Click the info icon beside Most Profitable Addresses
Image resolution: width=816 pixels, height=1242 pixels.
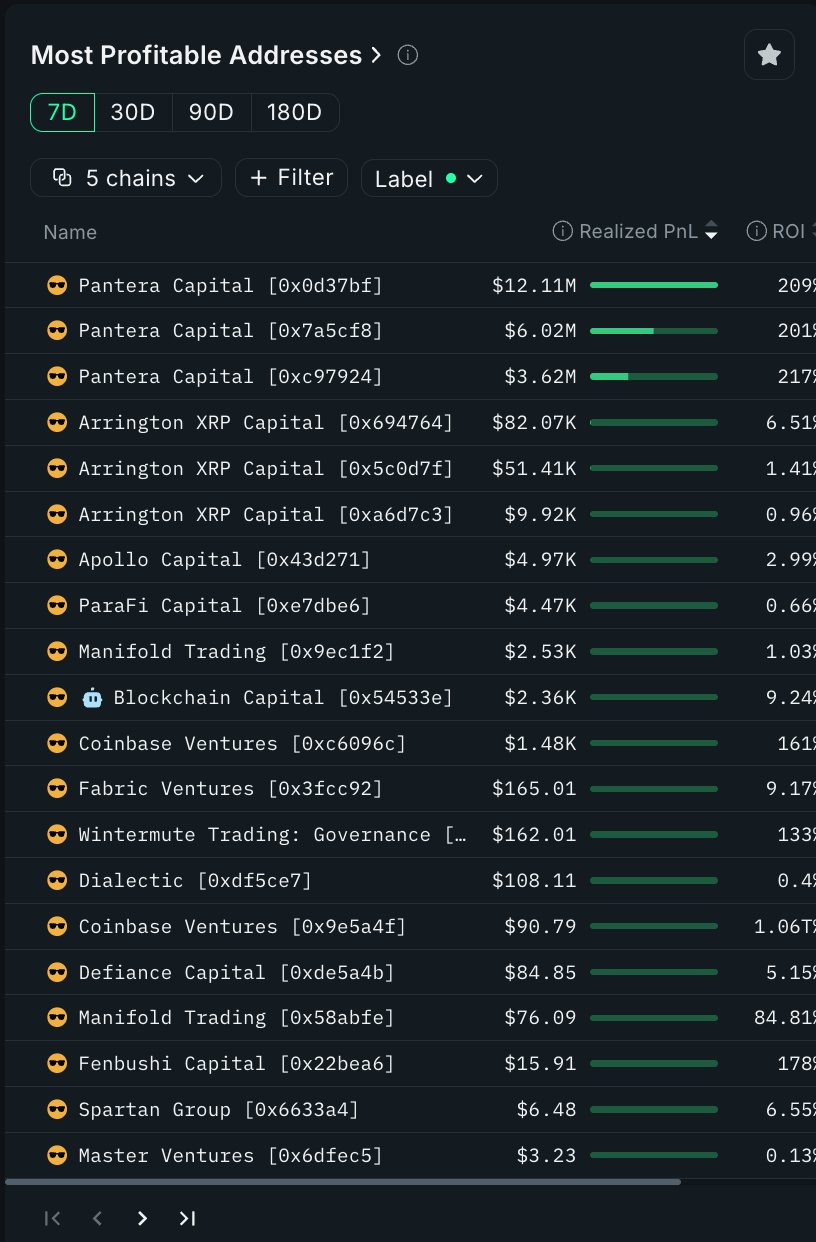[407, 55]
